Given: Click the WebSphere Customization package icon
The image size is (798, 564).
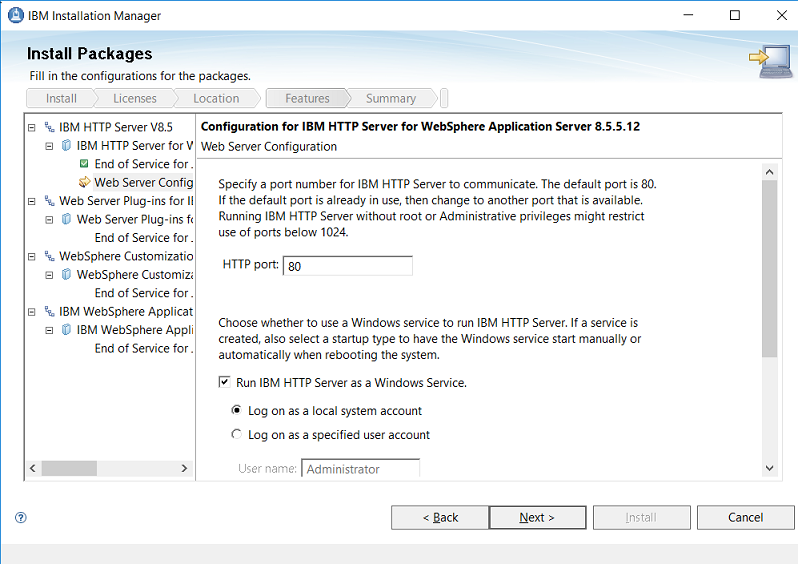Looking at the screenshot, I should click(66, 274).
